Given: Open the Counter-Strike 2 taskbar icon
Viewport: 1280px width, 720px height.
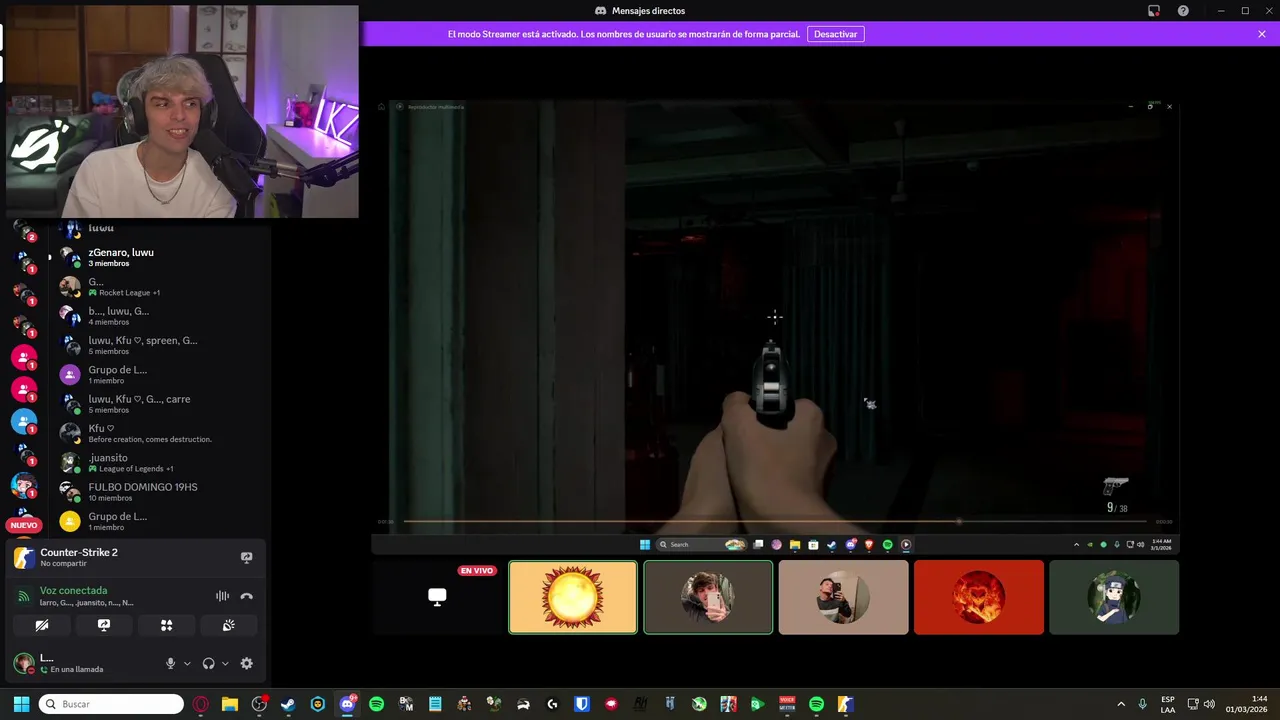Looking at the screenshot, I should point(845,704).
